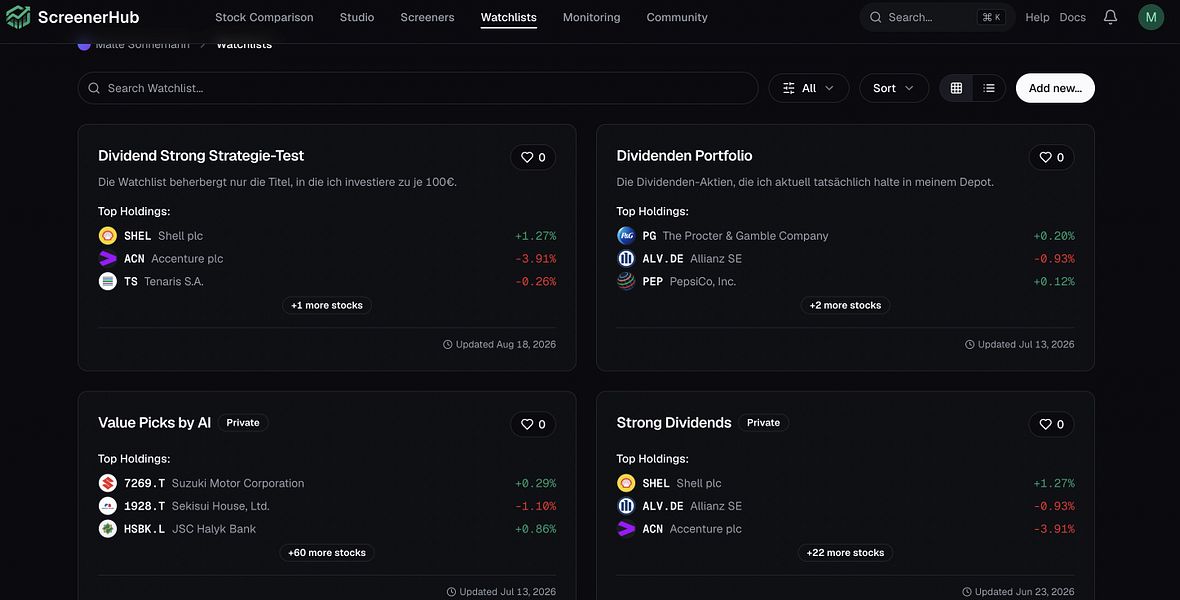This screenshot has height=600, width=1180.
Task: Click Allianz logo in Dividenden Portfolio
Action: point(626,258)
